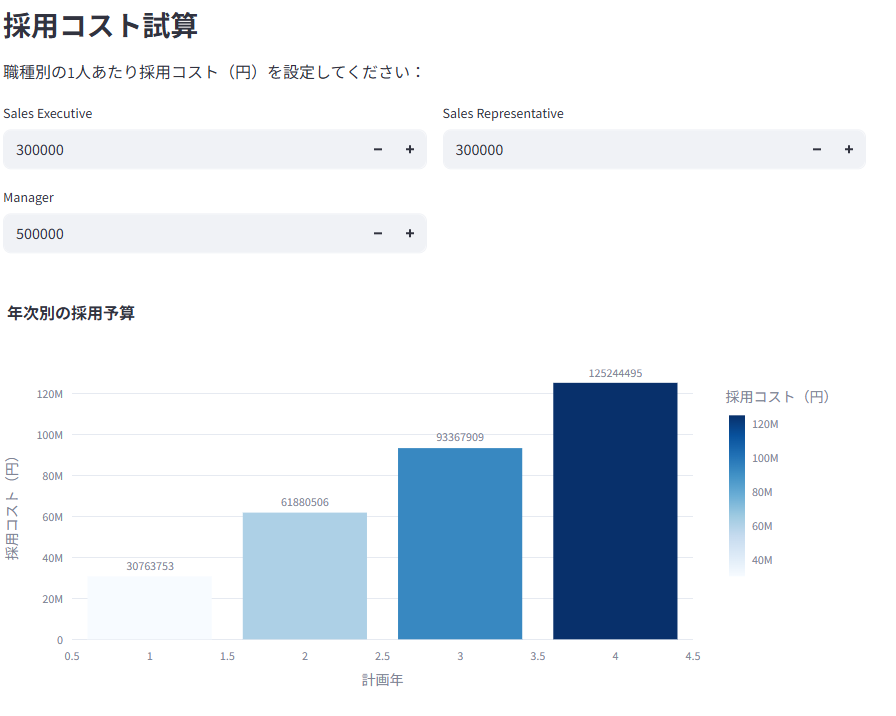Click the 2.5 tick on the x-axis
The height and width of the screenshot is (716, 896).
(382, 656)
